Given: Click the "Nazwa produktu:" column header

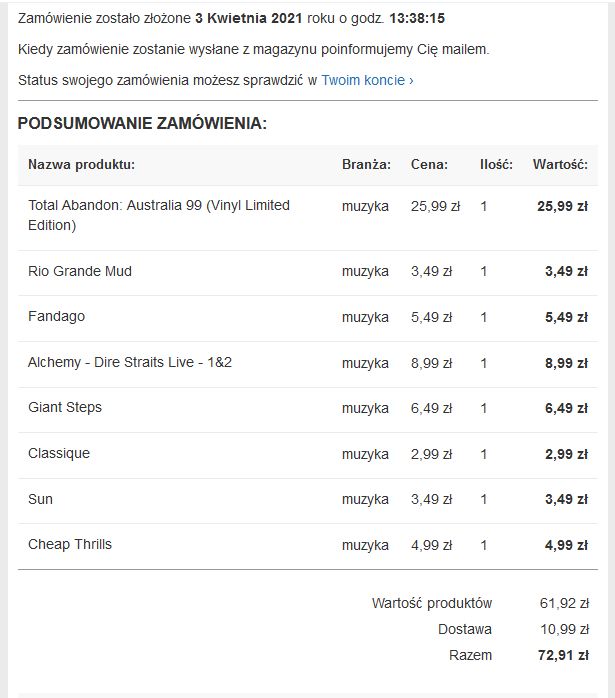Looking at the screenshot, I should tap(81, 164).
